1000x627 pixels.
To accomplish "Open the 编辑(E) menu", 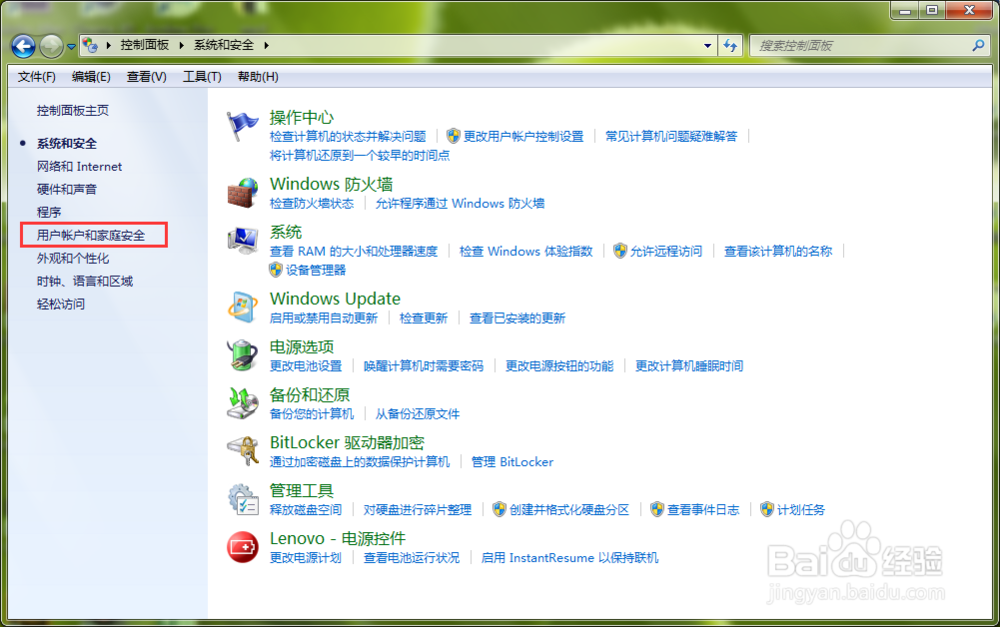I will click(x=91, y=77).
